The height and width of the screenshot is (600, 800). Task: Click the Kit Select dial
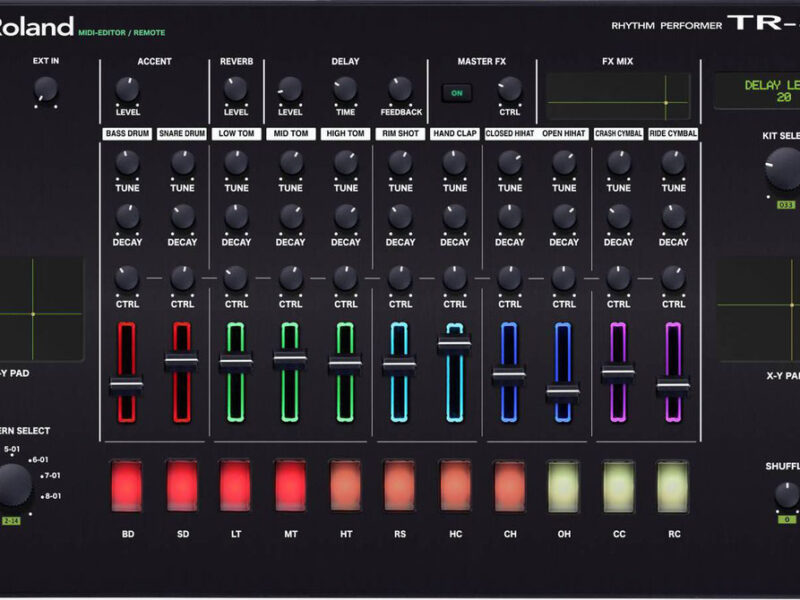(x=783, y=169)
